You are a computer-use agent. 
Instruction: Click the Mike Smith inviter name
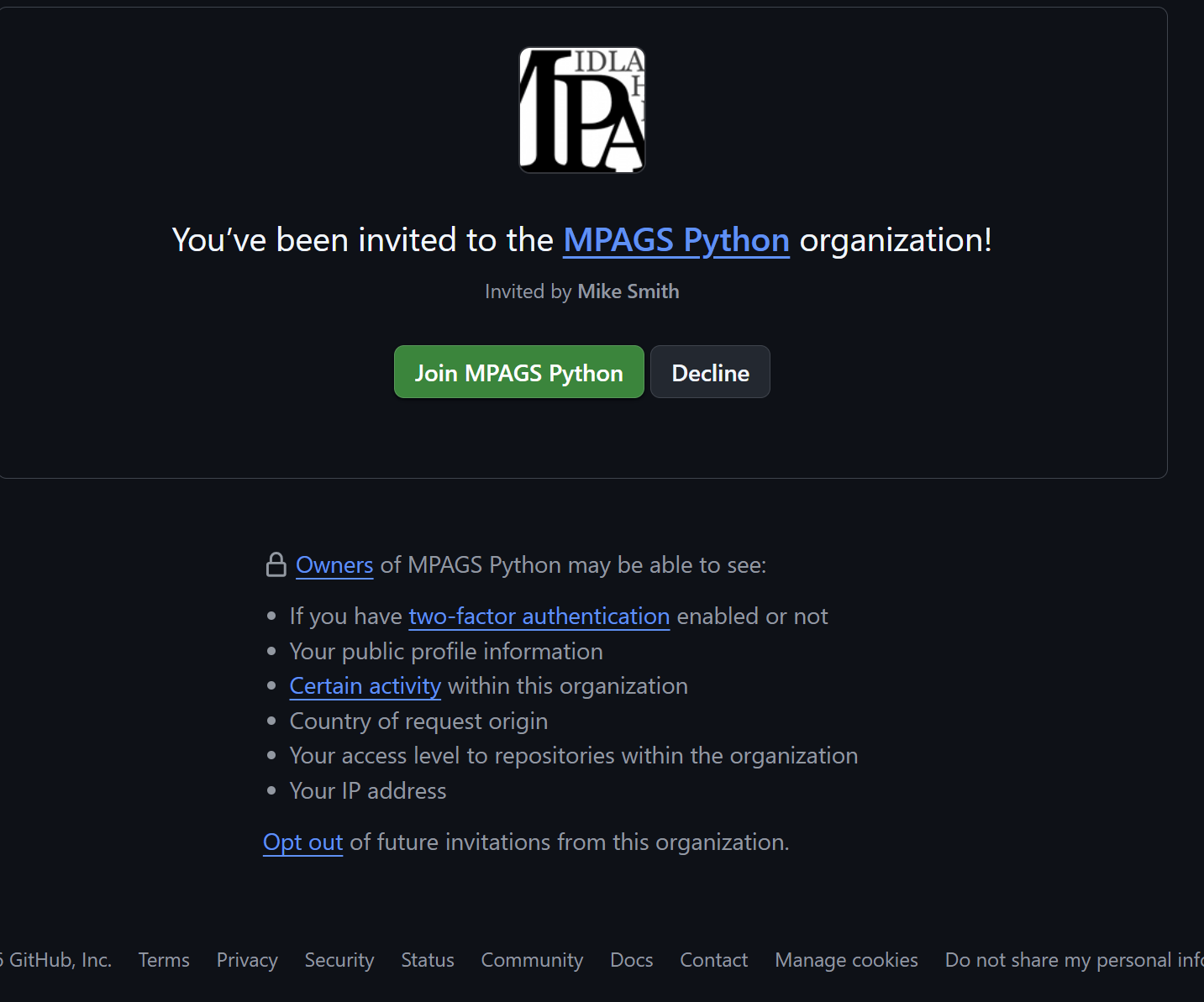click(628, 291)
